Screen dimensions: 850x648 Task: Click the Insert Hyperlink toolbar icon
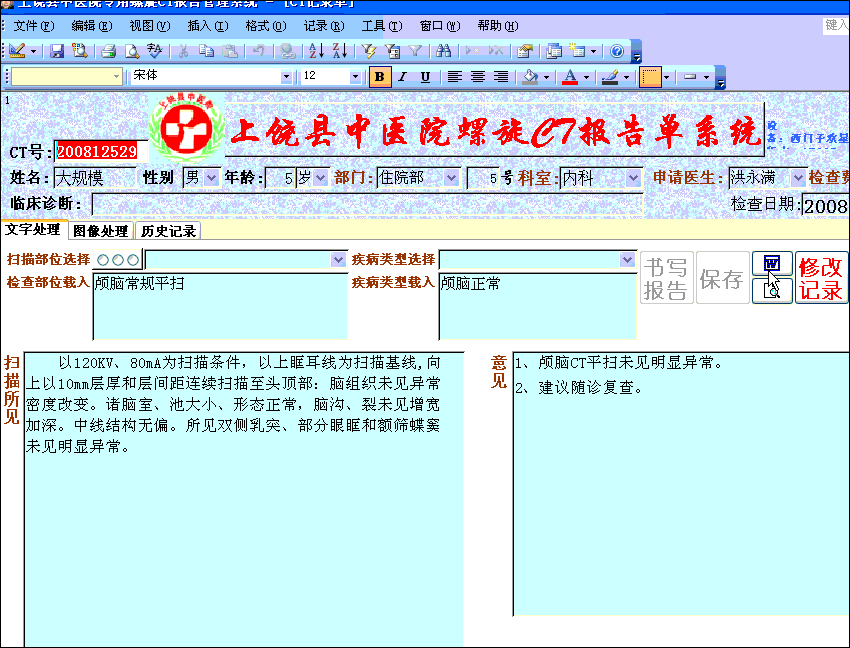(x=287, y=51)
